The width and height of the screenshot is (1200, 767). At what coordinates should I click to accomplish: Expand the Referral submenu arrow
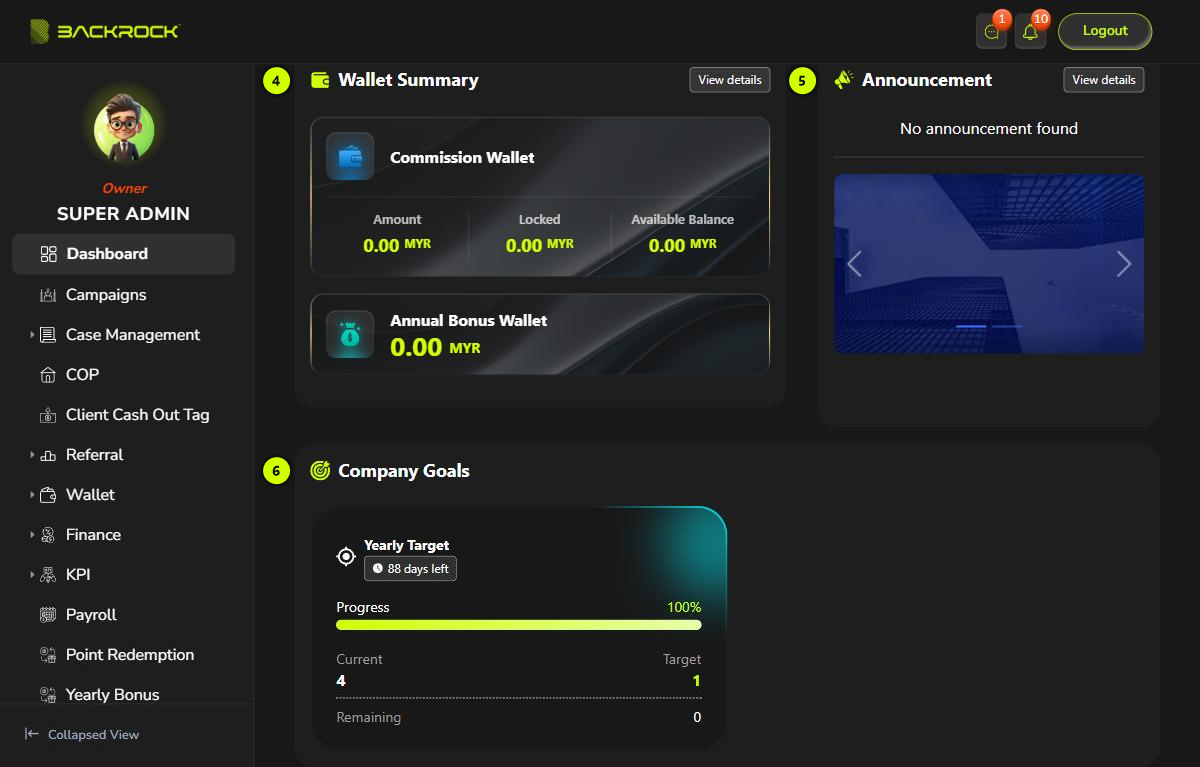coord(32,455)
